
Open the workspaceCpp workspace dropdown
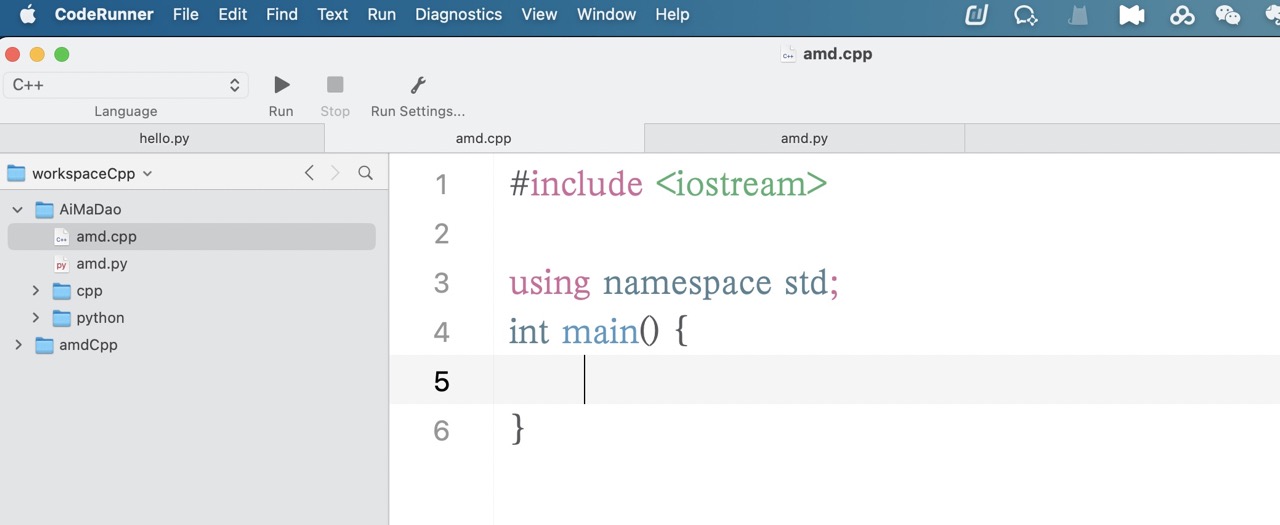click(92, 173)
